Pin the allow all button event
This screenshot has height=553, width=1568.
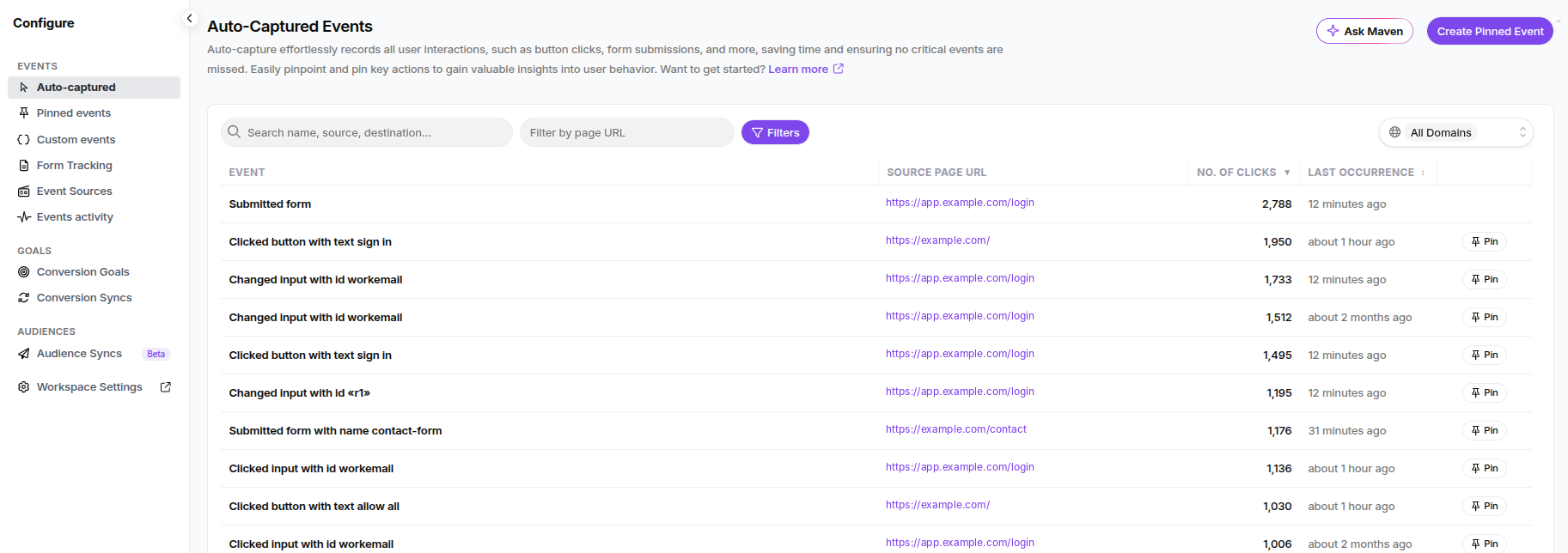coord(1485,507)
